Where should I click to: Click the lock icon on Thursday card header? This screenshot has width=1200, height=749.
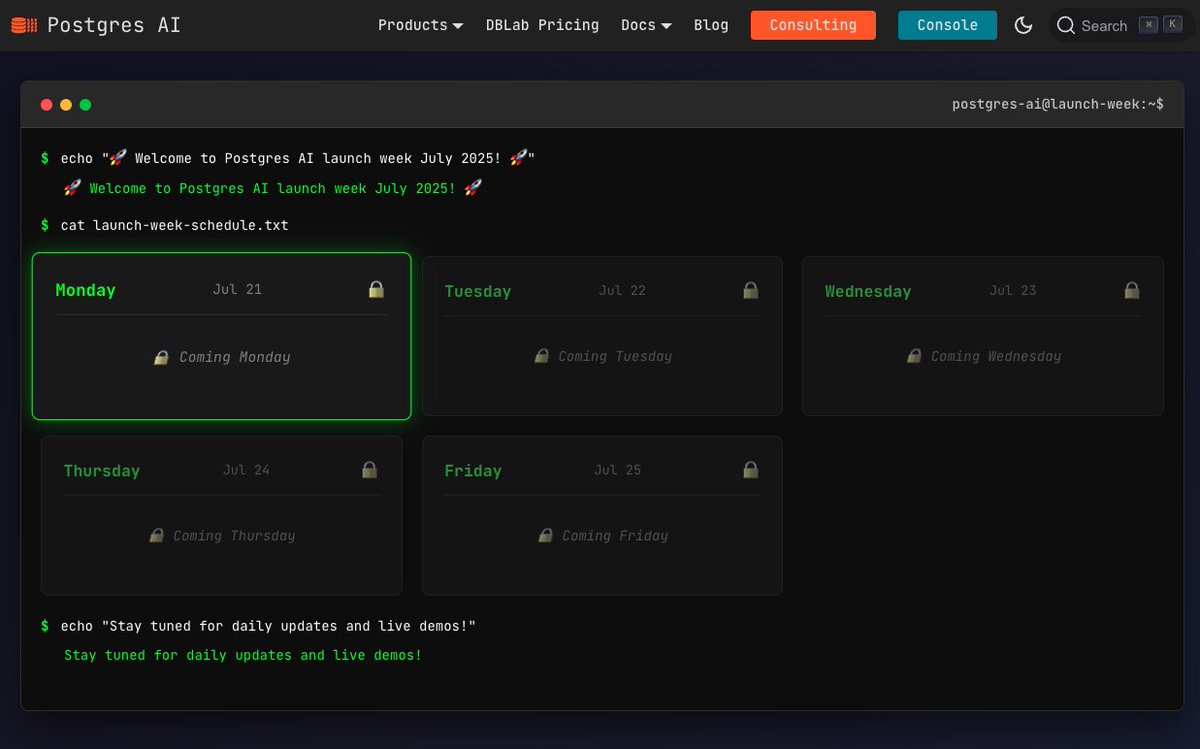(x=369, y=469)
